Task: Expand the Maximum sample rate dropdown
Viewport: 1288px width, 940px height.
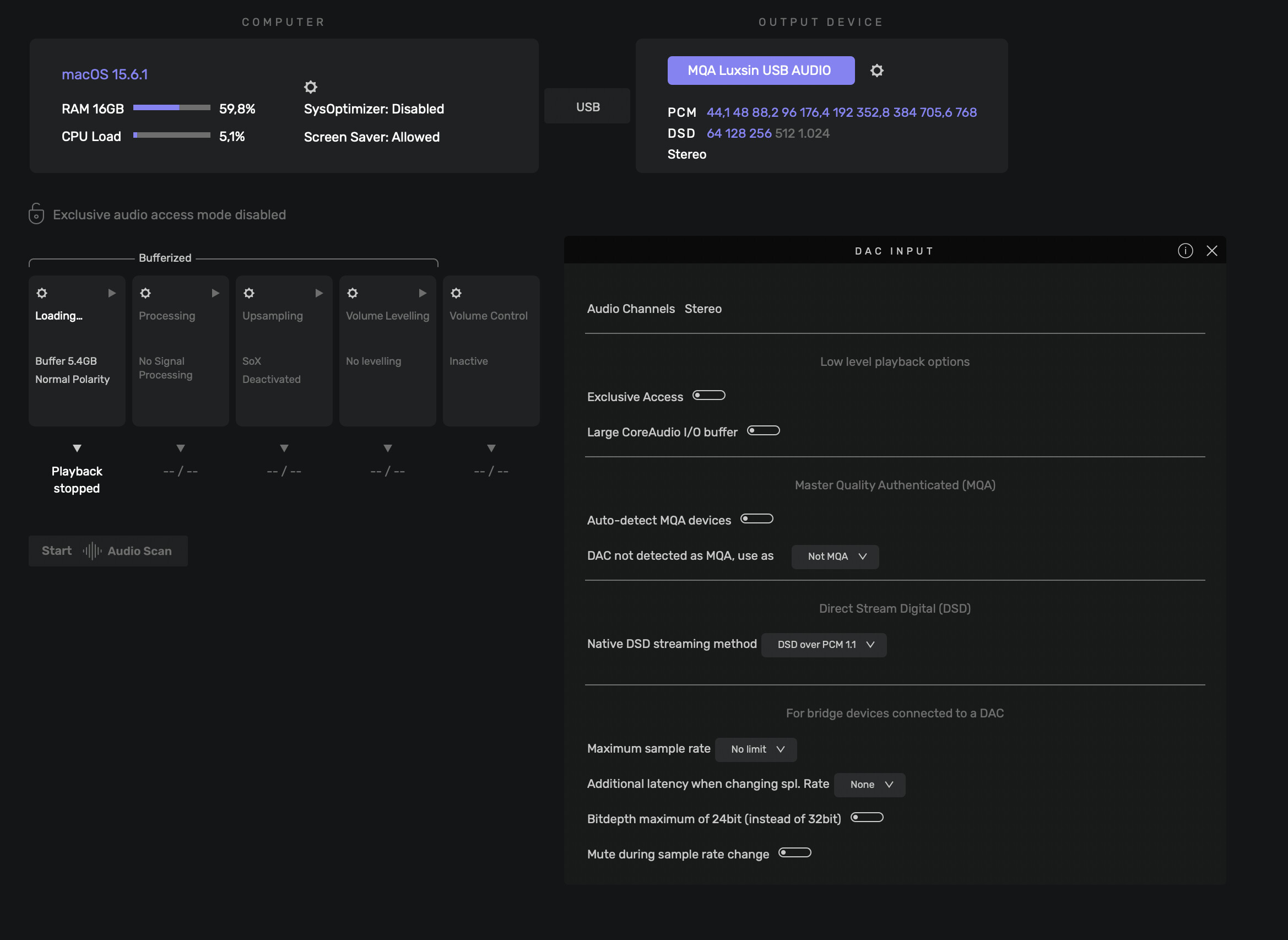Action: 755,749
